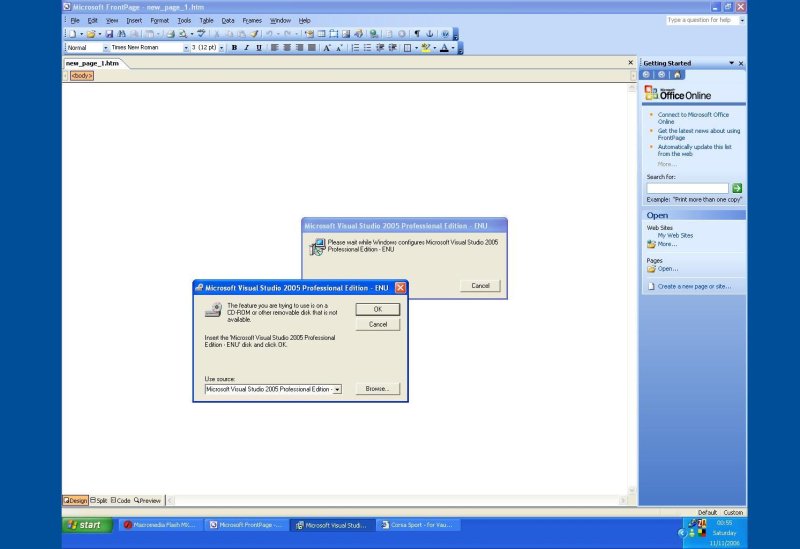Switch to the Preview view tab

[147, 501]
